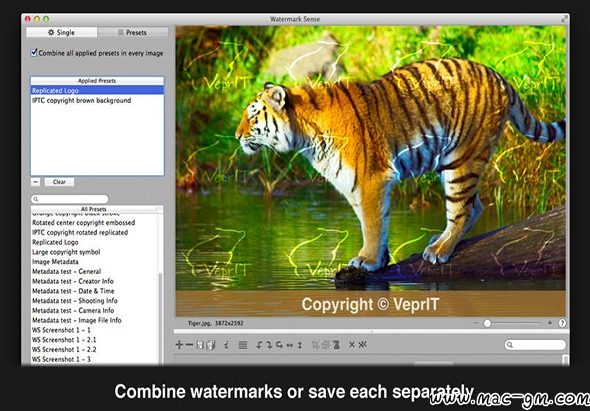This screenshot has height=411, width=590.
Task: Click the minus button beside Clear
Action: click(35, 182)
